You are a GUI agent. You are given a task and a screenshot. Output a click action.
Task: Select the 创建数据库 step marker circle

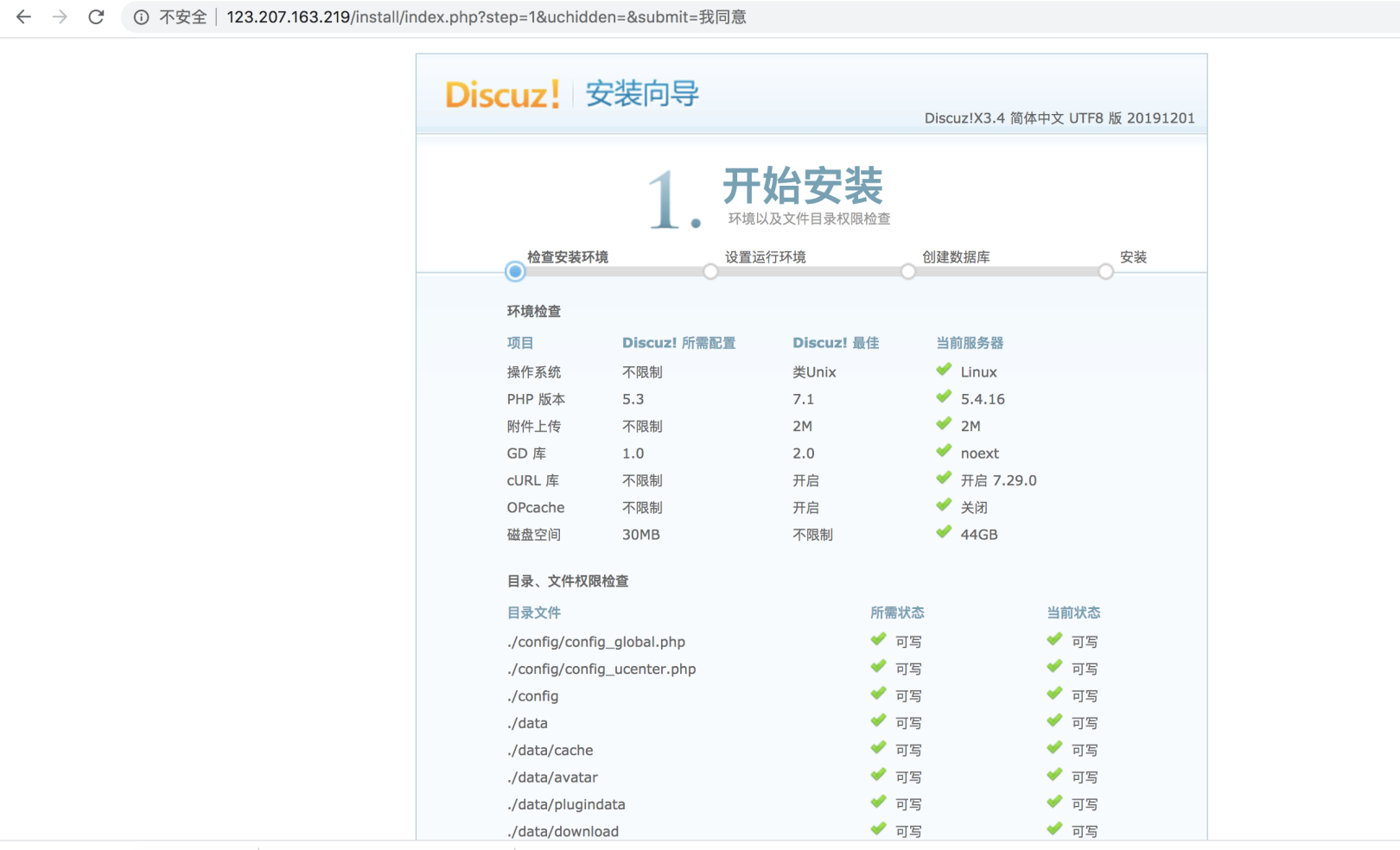pos(908,271)
